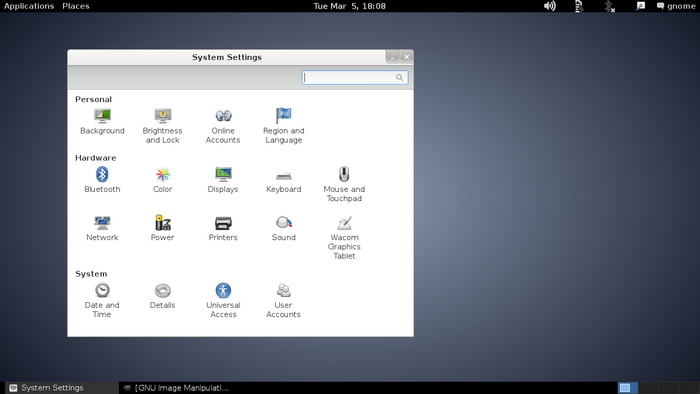Switch to GNU Image Manipulation taskbar window

(x=176, y=388)
